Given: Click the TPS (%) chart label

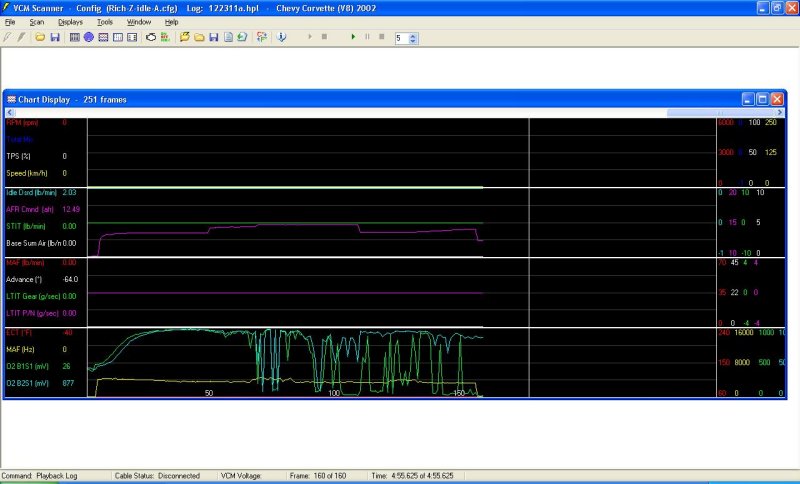Looking at the screenshot, I should 18,156.
